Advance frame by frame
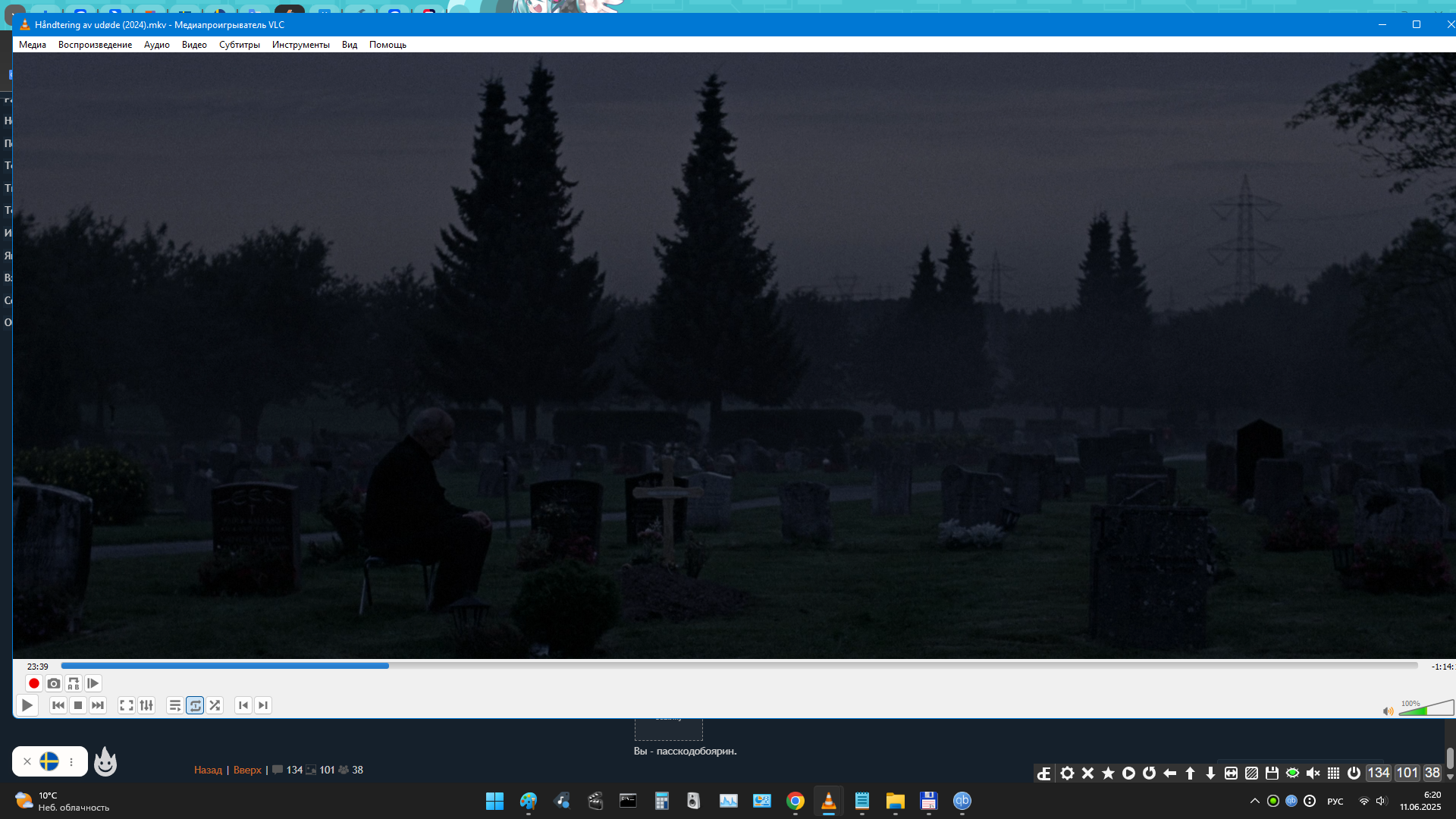1456x819 pixels. click(x=93, y=683)
